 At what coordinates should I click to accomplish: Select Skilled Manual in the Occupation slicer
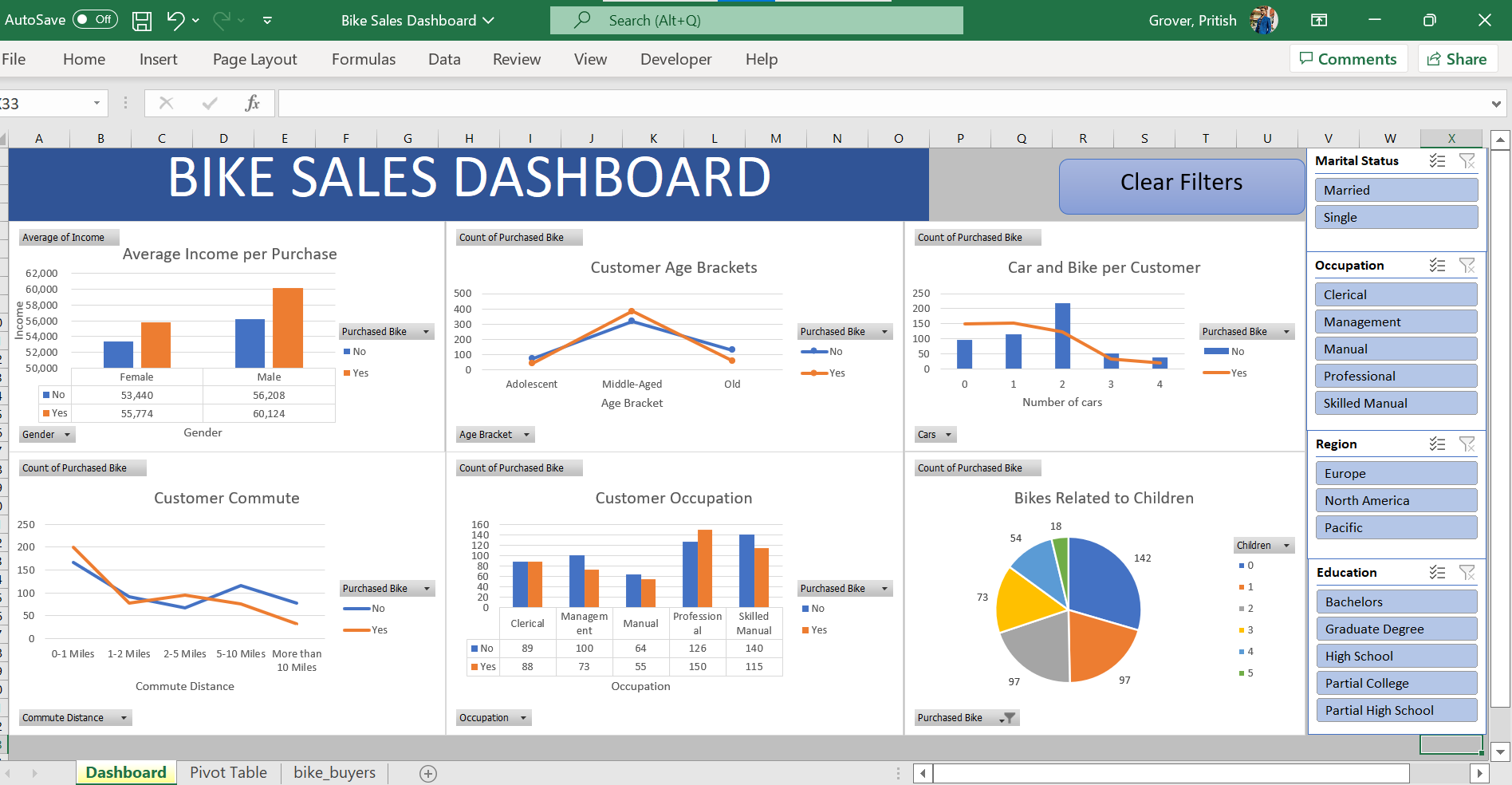[1396, 403]
